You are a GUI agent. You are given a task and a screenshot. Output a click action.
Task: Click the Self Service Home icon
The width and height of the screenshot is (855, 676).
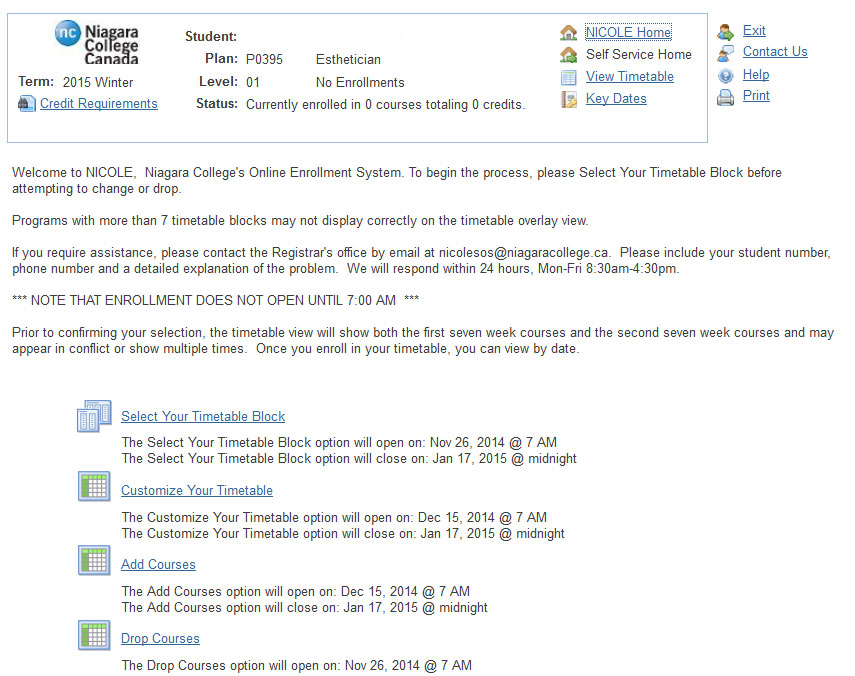(x=569, y=55)
